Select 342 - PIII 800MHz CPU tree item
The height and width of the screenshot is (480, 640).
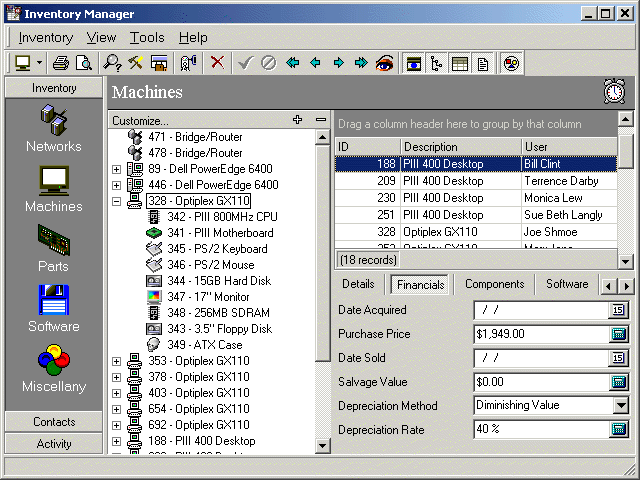(x=222, y=217)
